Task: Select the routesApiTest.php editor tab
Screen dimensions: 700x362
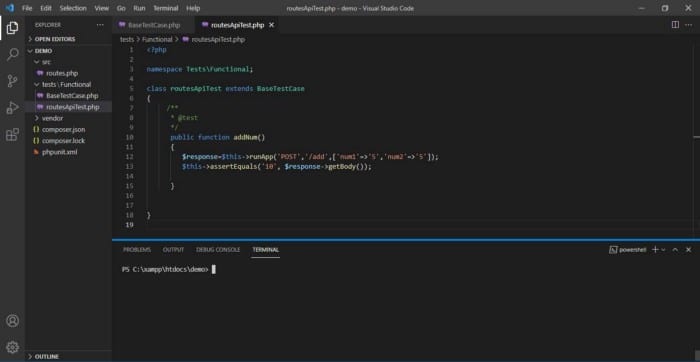Action: tap(237, 25)
